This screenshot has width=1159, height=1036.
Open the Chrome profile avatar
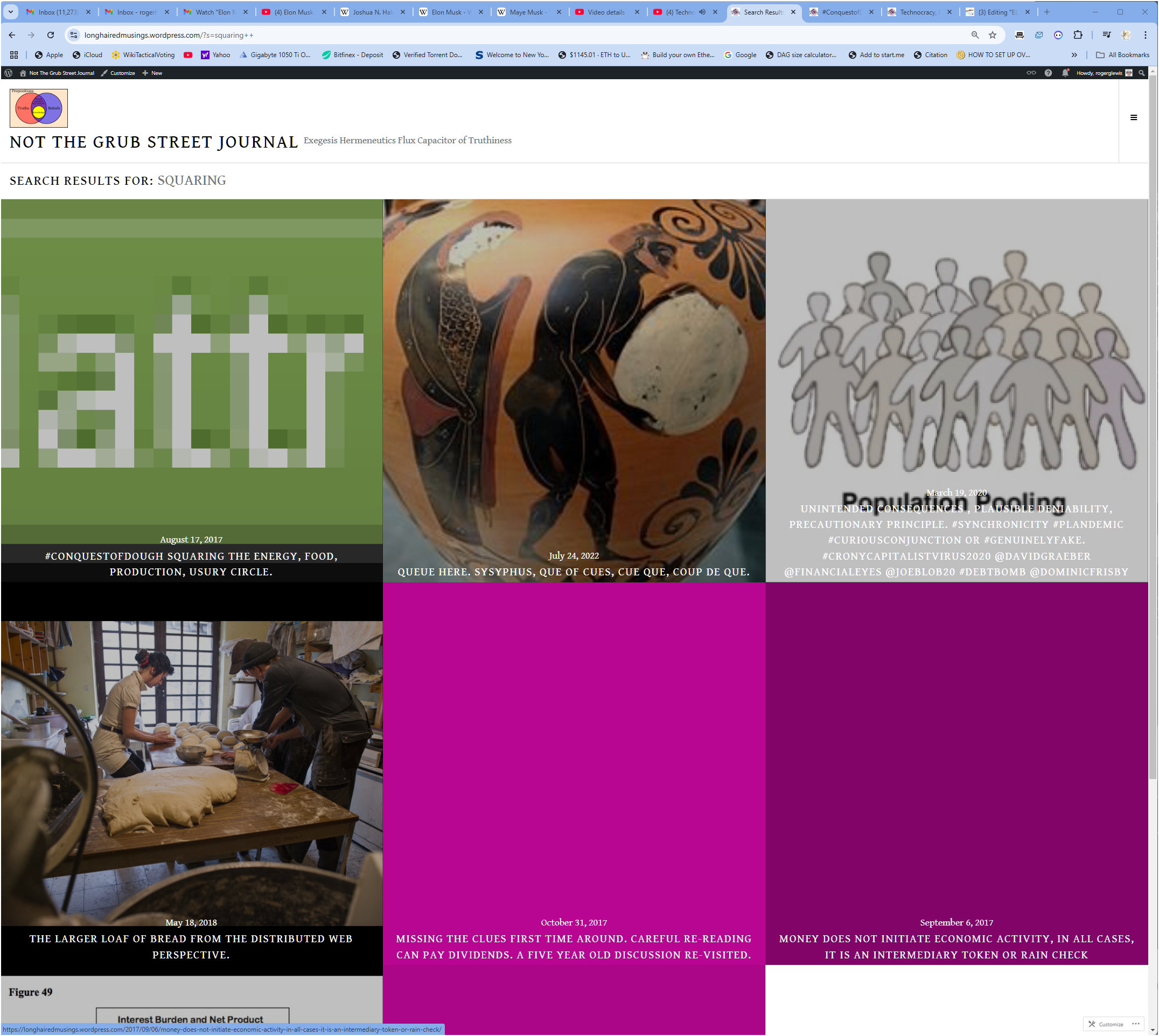[1126, 36]
